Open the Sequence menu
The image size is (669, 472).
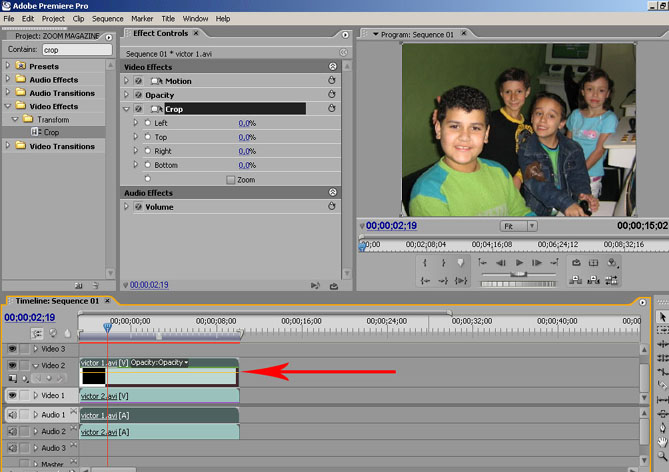107,18
